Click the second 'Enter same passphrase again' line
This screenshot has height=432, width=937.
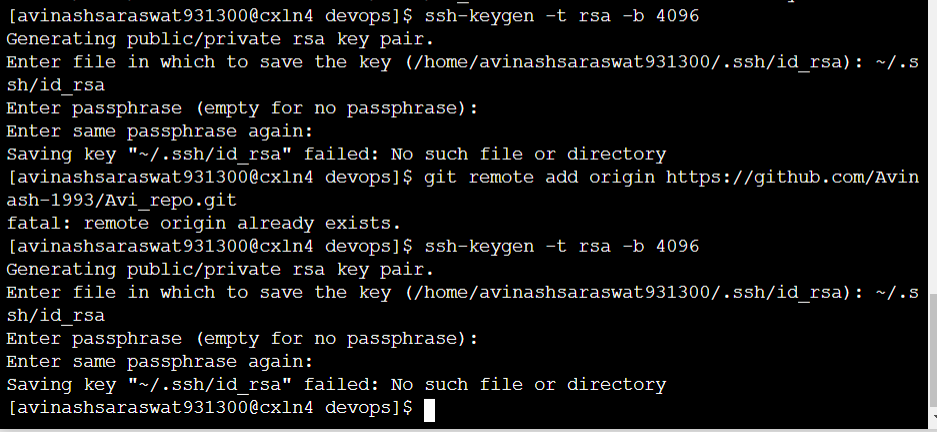tap(160, 361)
